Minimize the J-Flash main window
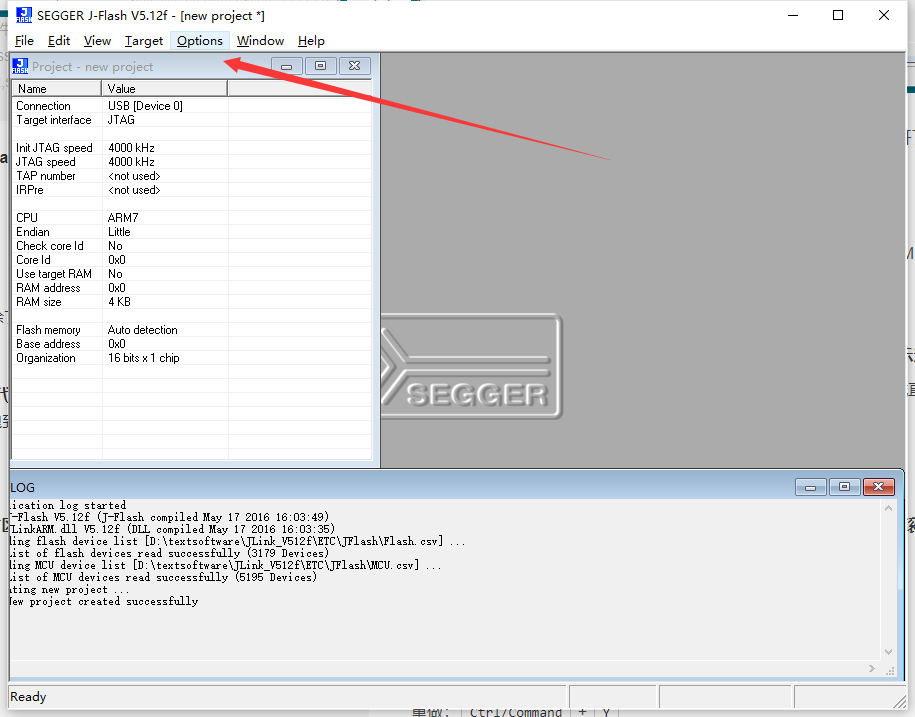This screenshot has height=717, width=915. click(x=792, y=15)
